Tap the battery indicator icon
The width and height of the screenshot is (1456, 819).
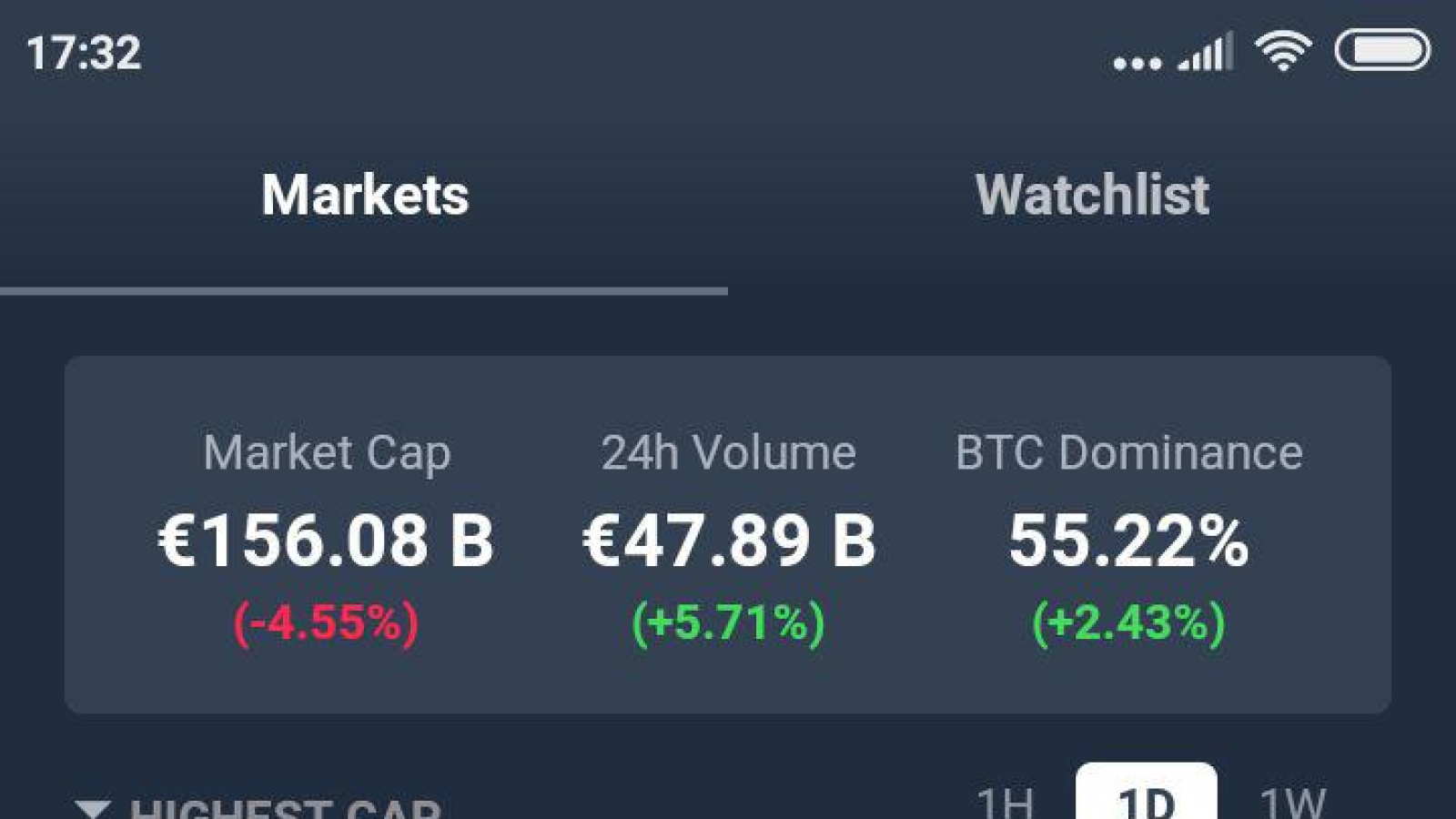click(x=1382, y=50)
